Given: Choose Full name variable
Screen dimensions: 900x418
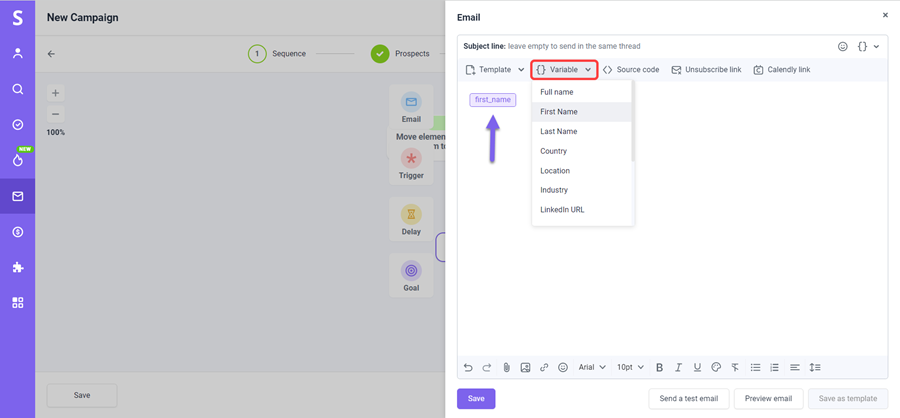Looking at the screenshot, I should [581, 92].
